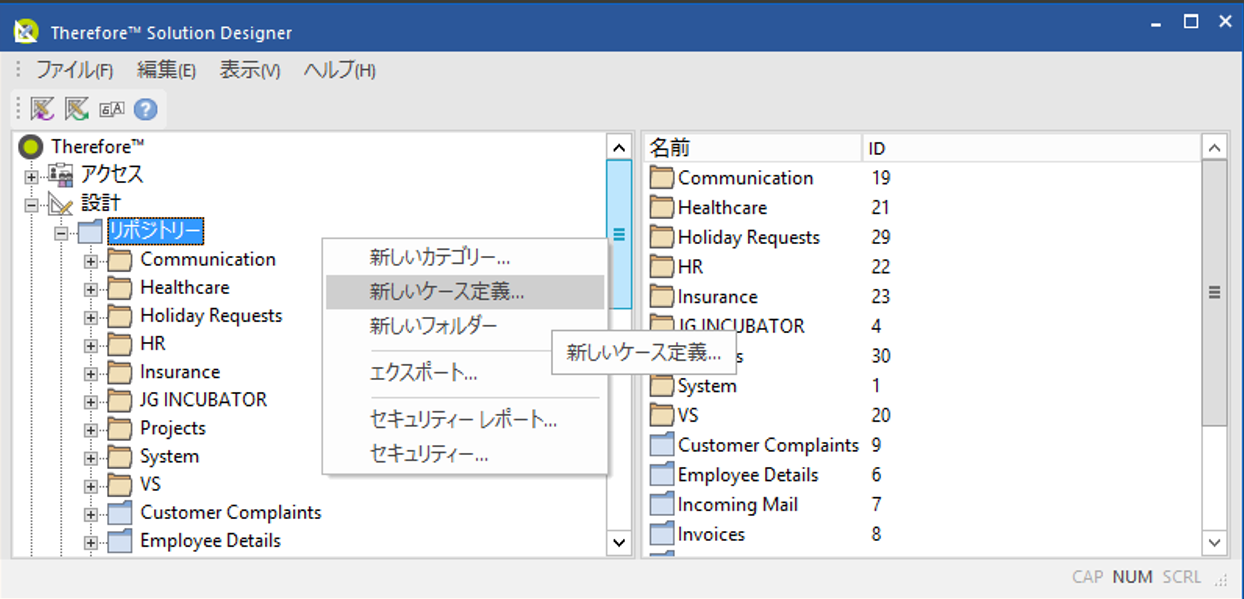Screen dimensions: 1244x599
Task: Click the green circle Therefore root node icon
Action: tap(31, 147)
